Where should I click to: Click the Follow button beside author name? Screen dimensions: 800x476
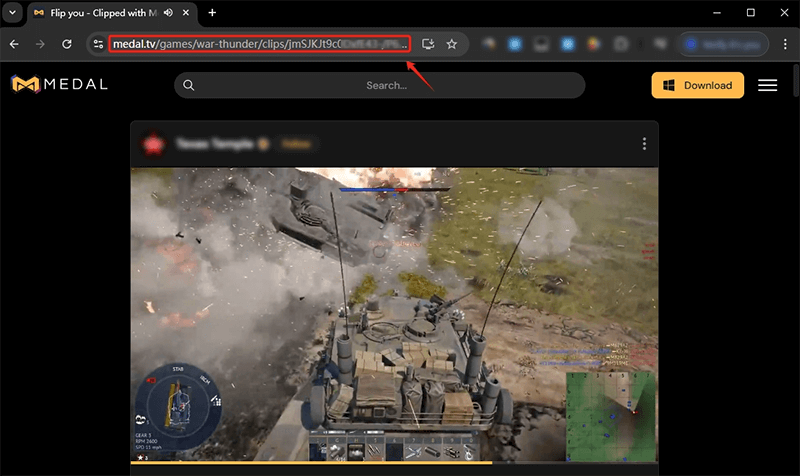[x=296, y=144]
